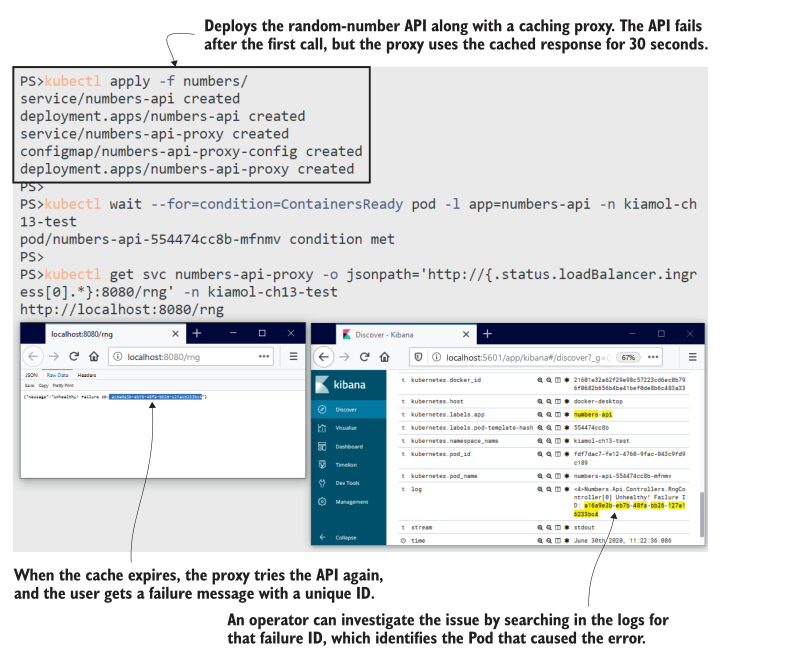Switch to the JSON tab

31,374
